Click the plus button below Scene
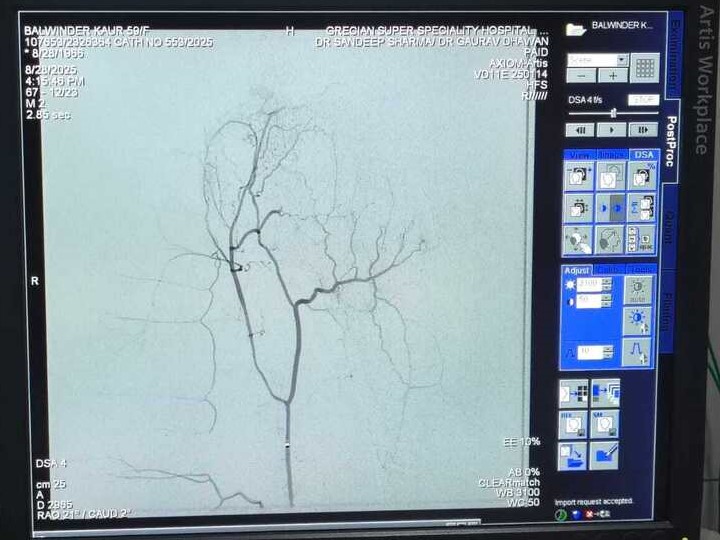 [613, 76]
